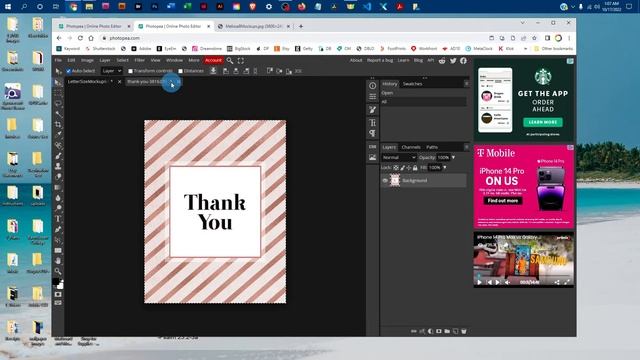Switch to the Channels tab
The height and width of the screenshot is (360, 640).
[411, 147]
